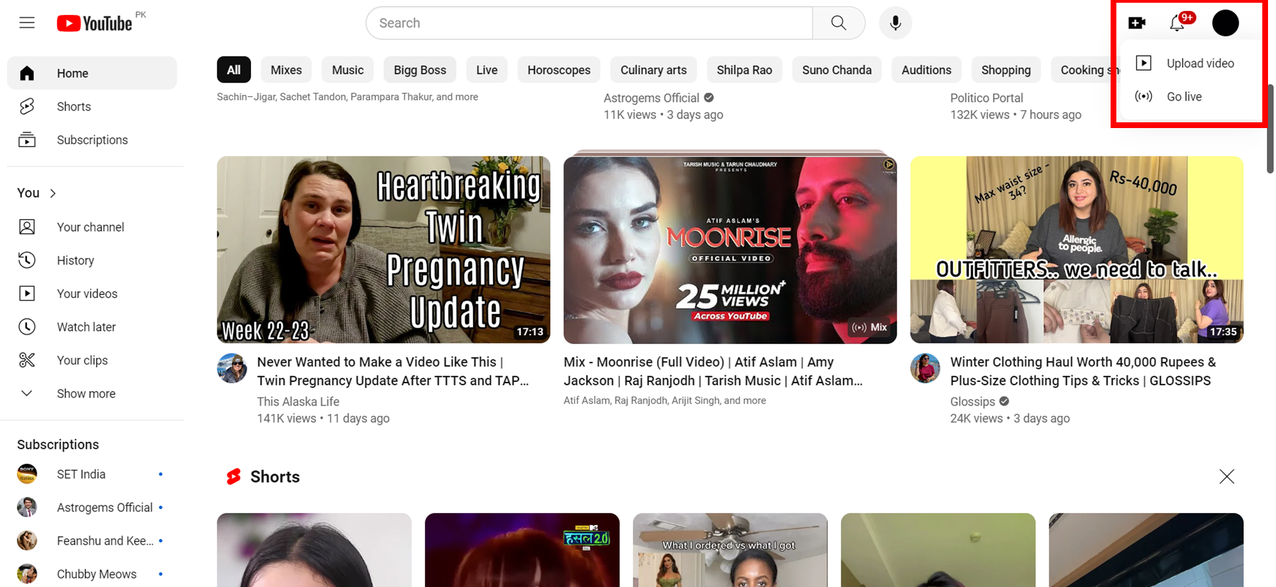Screen dimensions: 1276x587
Task: Open Chubby Meows subscription
Action: click(92, 574)
